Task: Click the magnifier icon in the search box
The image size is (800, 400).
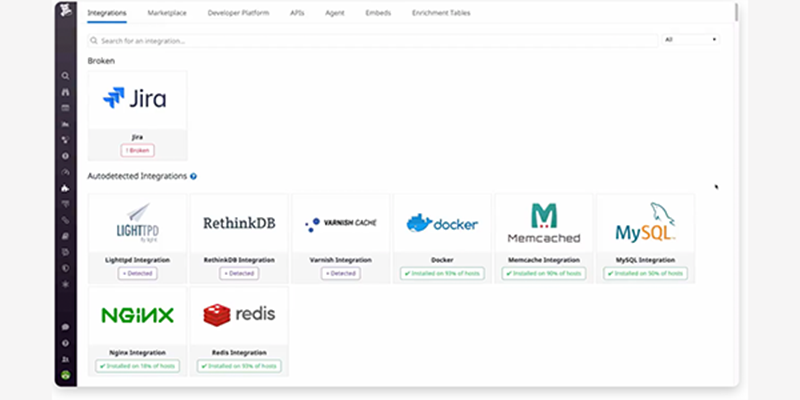Action: pyautogui.click(x=94, y=41)
